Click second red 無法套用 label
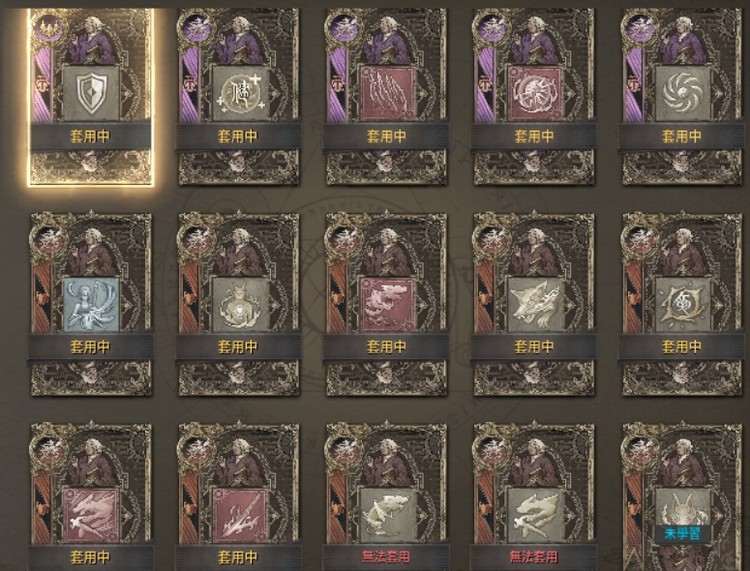The height and width of the screenshot is (571, 750). click(x=534, y=557)
